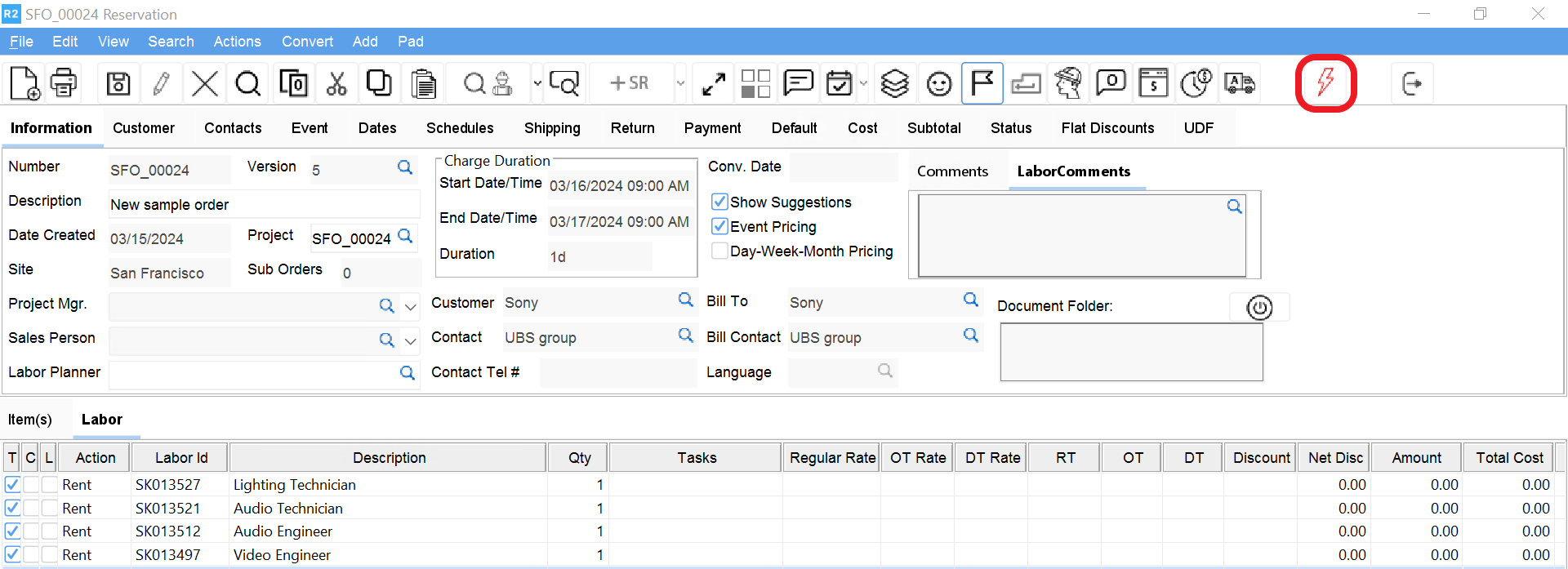
Task: Click the red lightning bolt icon
Action: pos(1325,82)
